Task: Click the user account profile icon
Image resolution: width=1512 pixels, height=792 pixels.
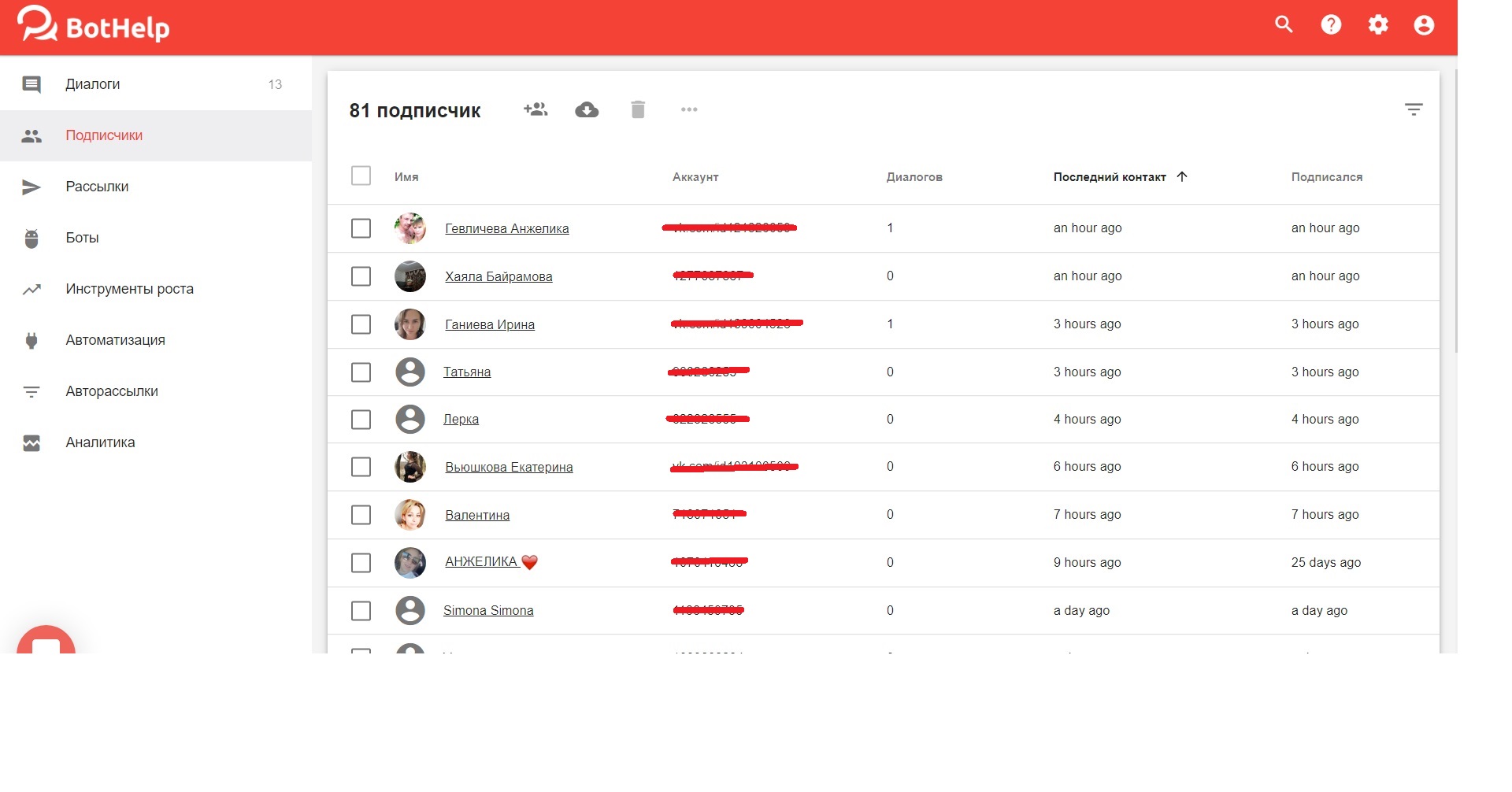Action: tap(1424, 25)
